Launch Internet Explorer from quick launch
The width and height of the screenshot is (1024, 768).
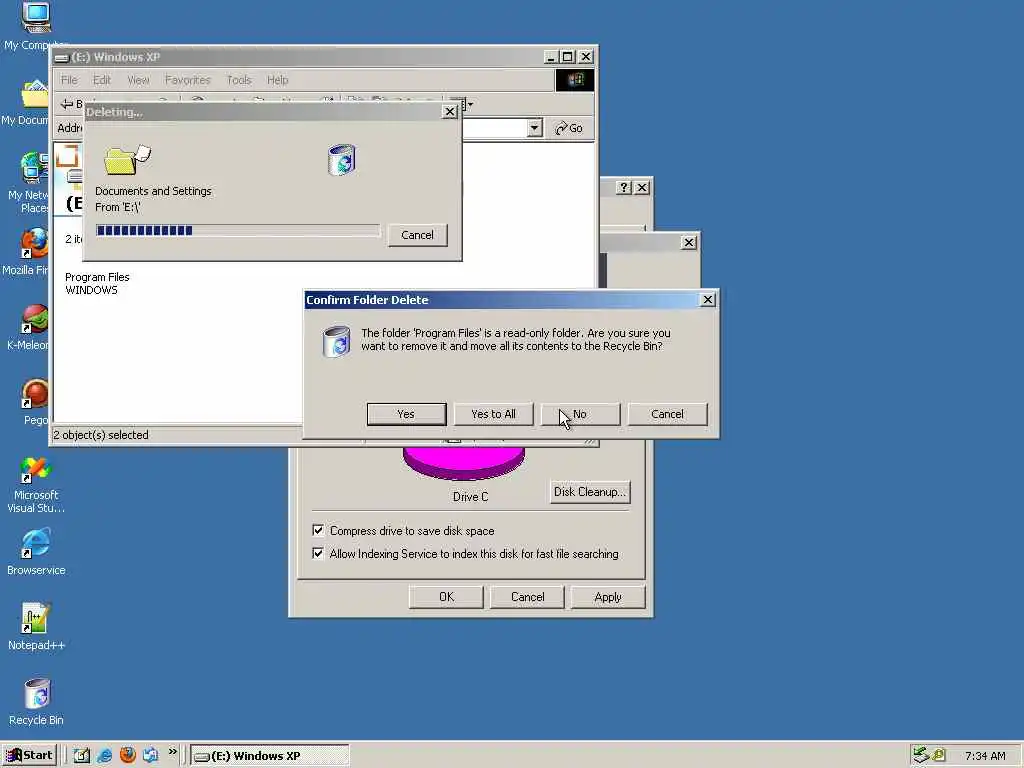coord(104,756)
